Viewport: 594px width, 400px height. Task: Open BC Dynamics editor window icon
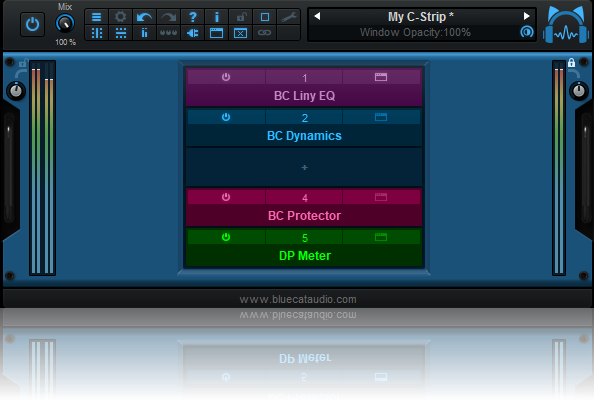click(x=381, y=117)
